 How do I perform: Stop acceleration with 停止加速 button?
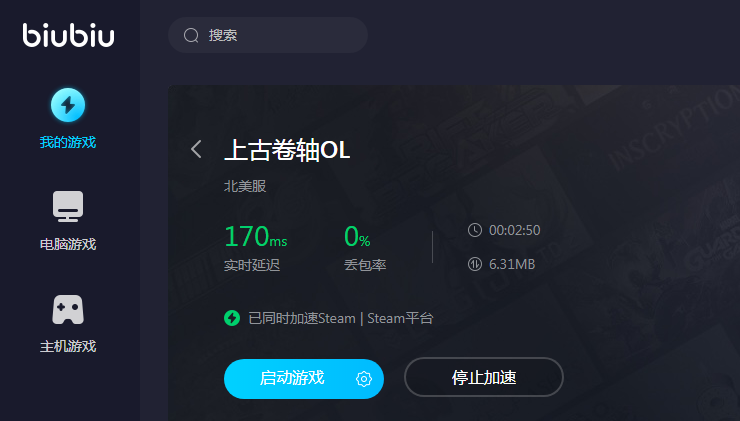click(484, 377)
